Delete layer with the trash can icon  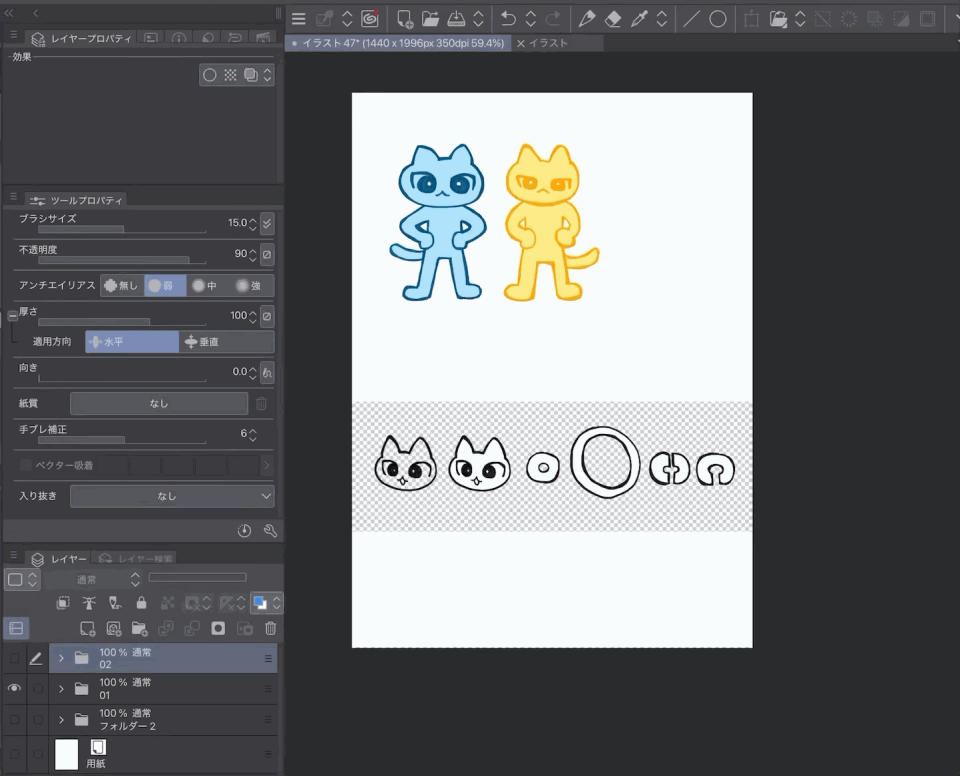(270, 629)
